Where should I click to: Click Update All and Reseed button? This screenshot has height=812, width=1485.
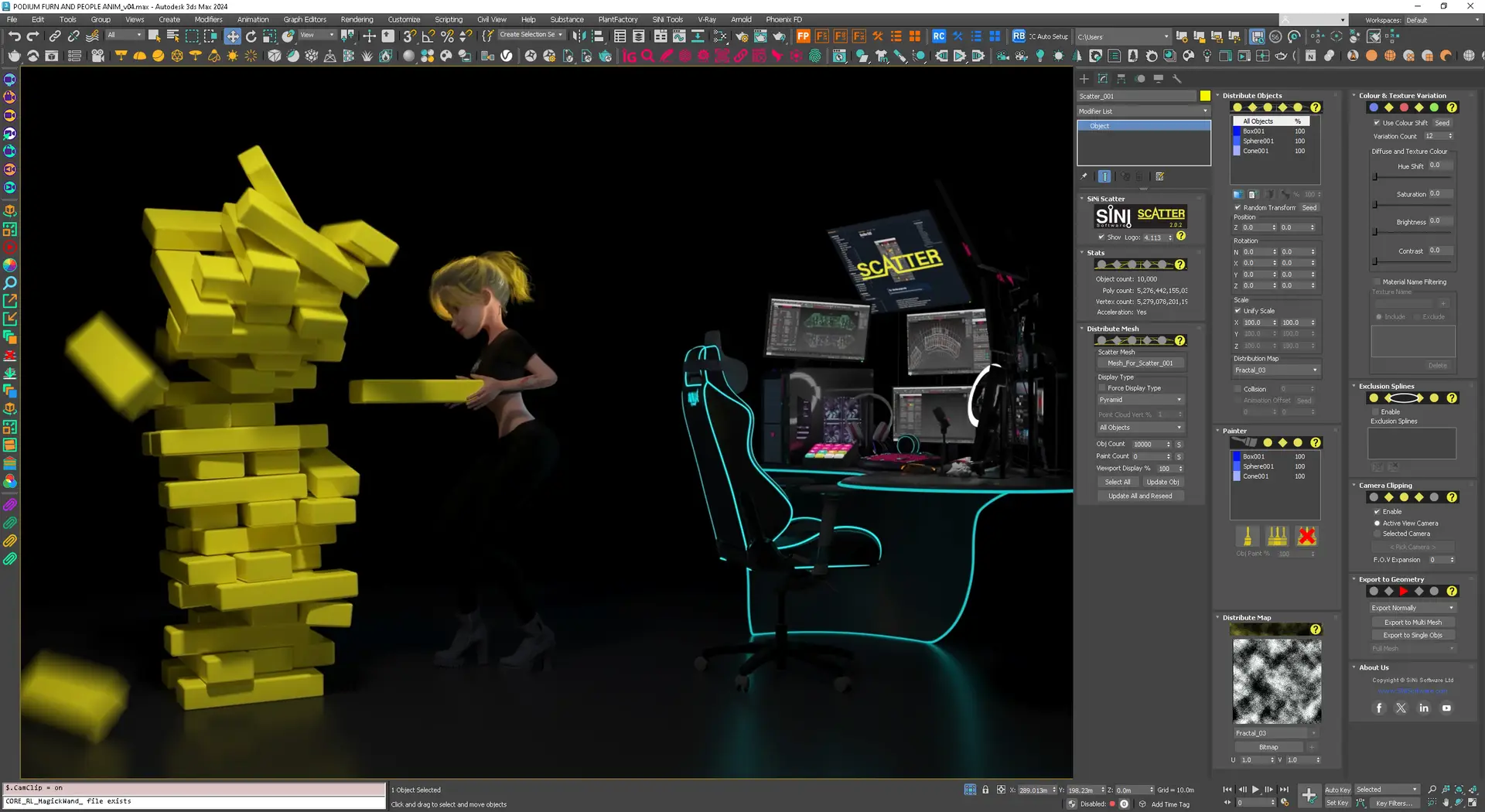(x=1140, y=496)
